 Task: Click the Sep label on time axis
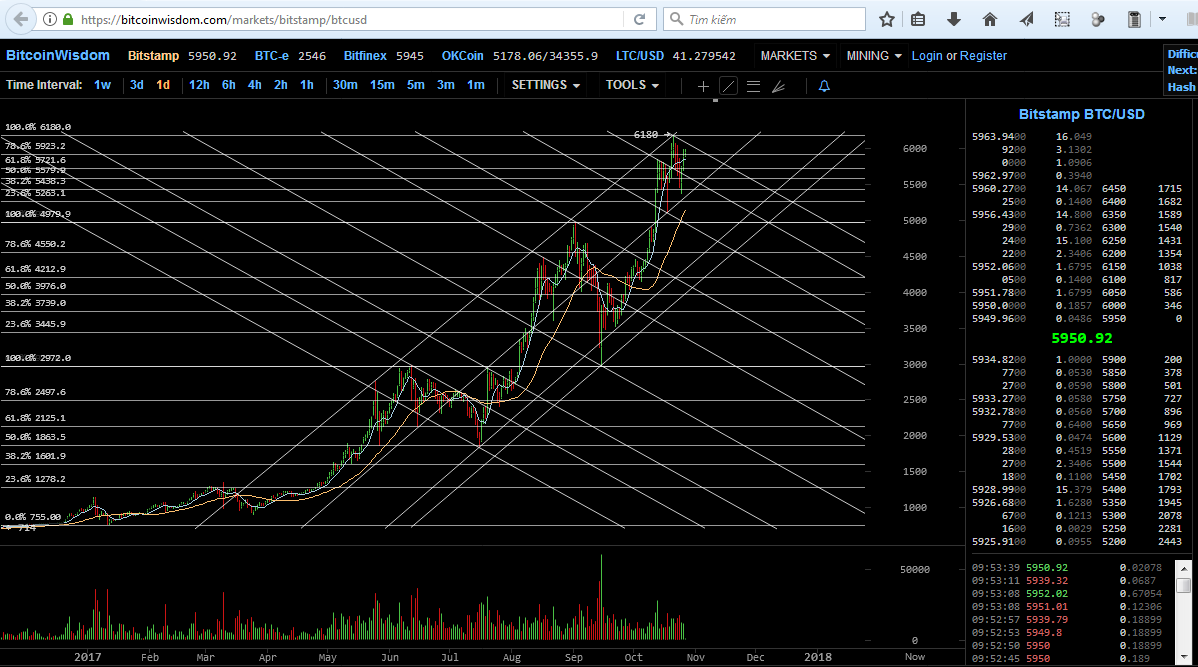click(x=573, y=657)
